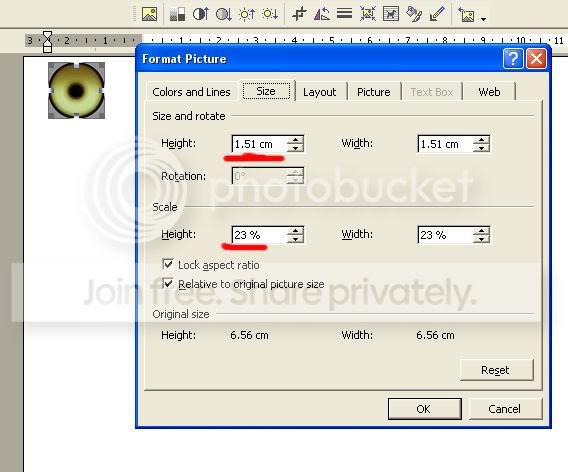Decrease Scale Height with the down spinner
Image resolution: width=568 pixels, height=472 pixels.
point(295,239)
